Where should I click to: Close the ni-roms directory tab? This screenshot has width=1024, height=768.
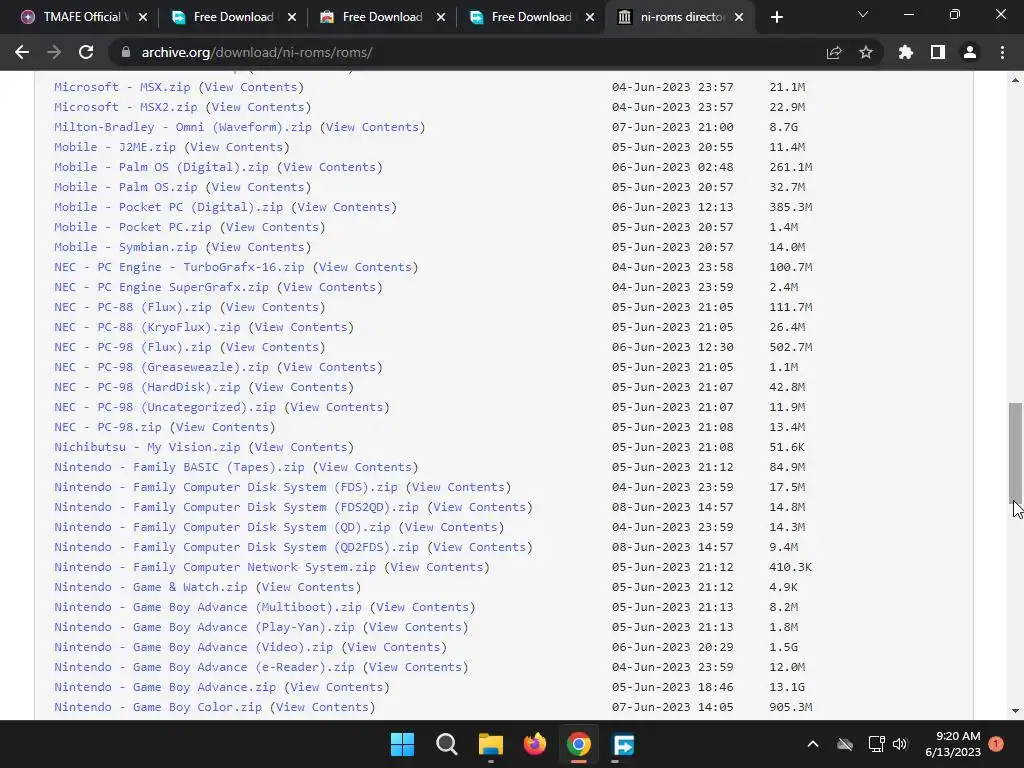(x=739, y=17)
